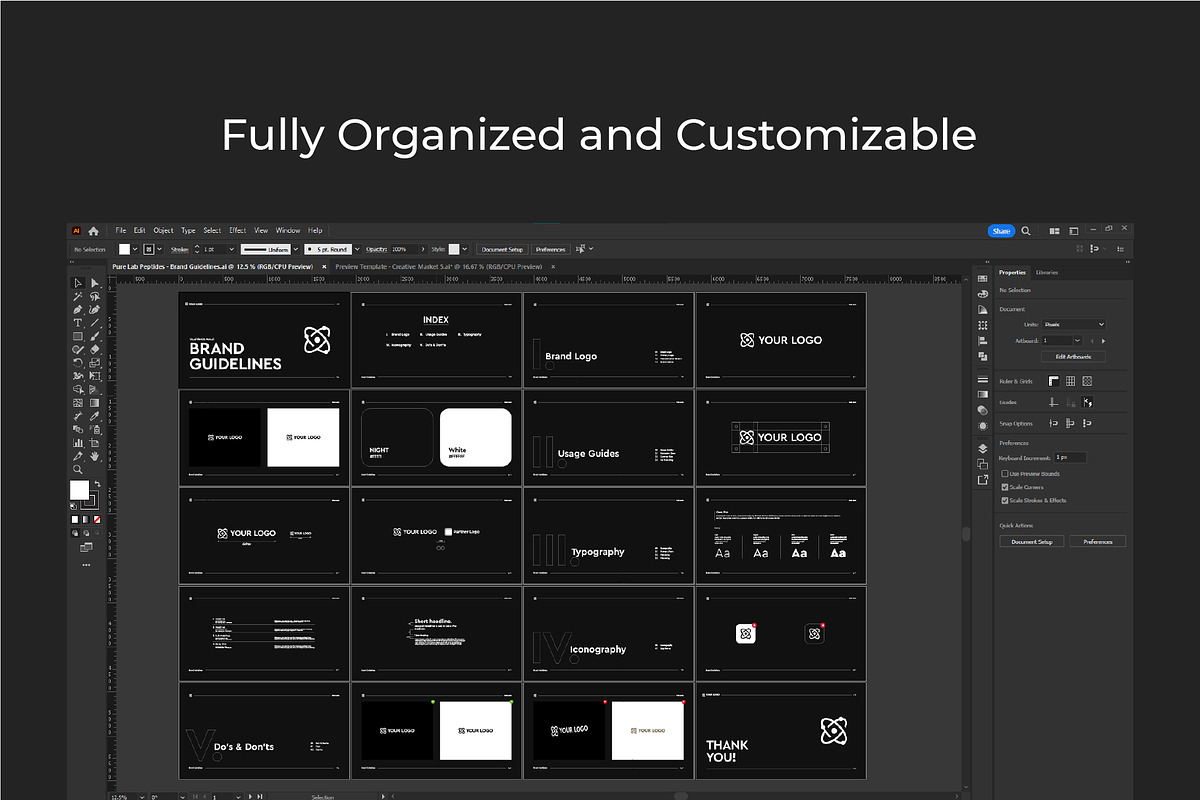
Task: Click Preferences in Quick Actions
Action: [x=1097, y=541]
